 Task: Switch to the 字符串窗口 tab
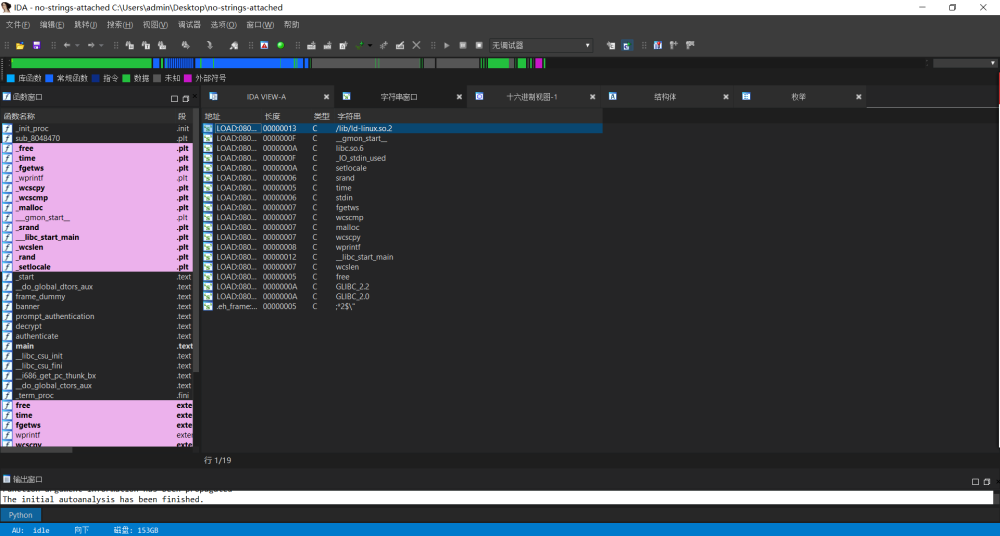[399, 97]
